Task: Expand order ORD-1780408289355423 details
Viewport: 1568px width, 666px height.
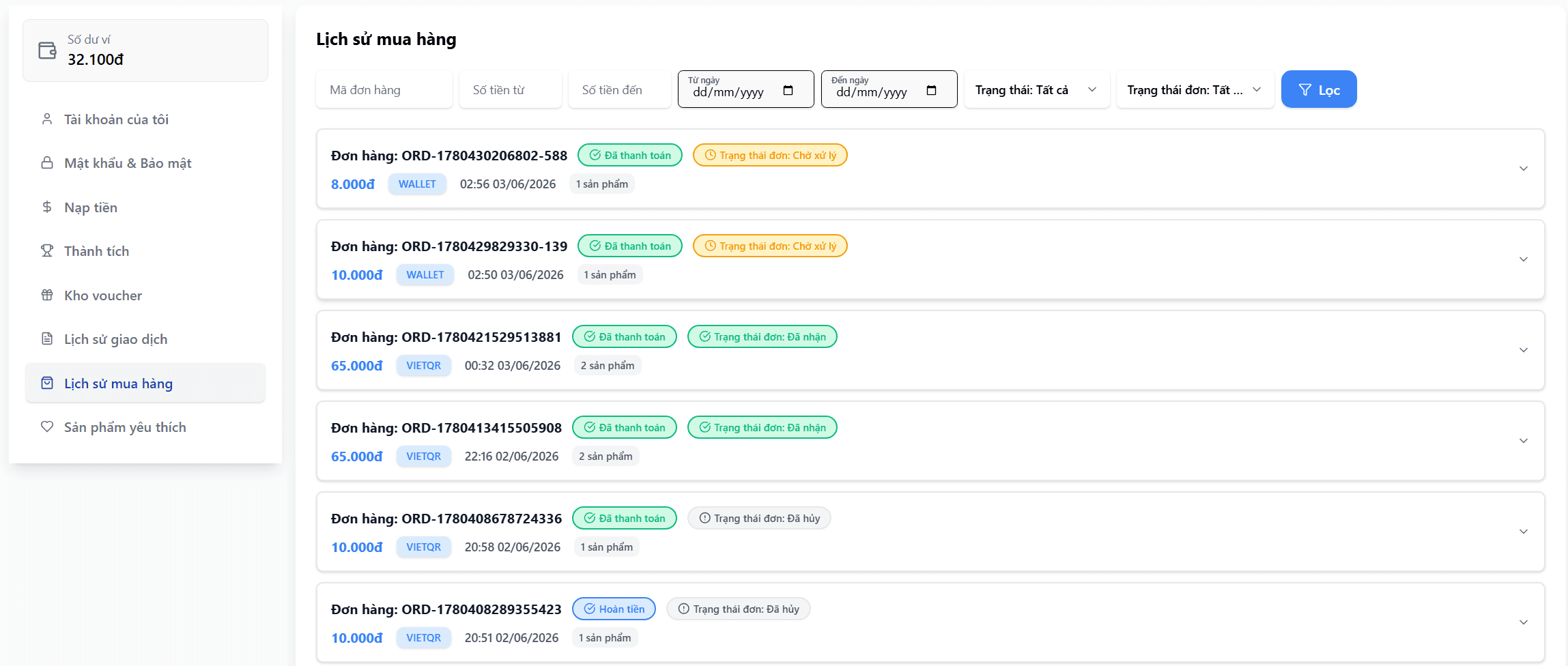Action: coord(1523,622)
